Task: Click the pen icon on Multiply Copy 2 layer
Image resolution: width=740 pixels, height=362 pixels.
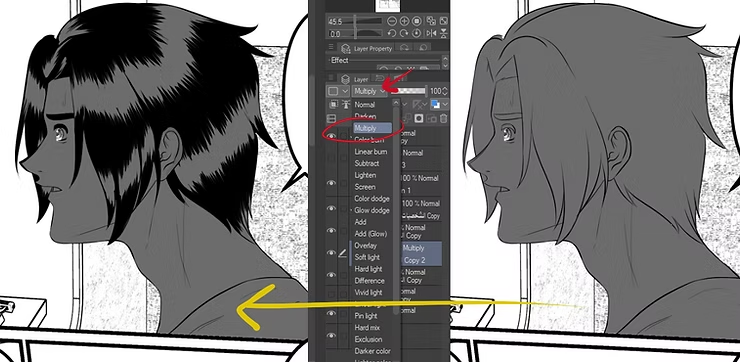Action: pyautogui.click(x=343, y=254)
